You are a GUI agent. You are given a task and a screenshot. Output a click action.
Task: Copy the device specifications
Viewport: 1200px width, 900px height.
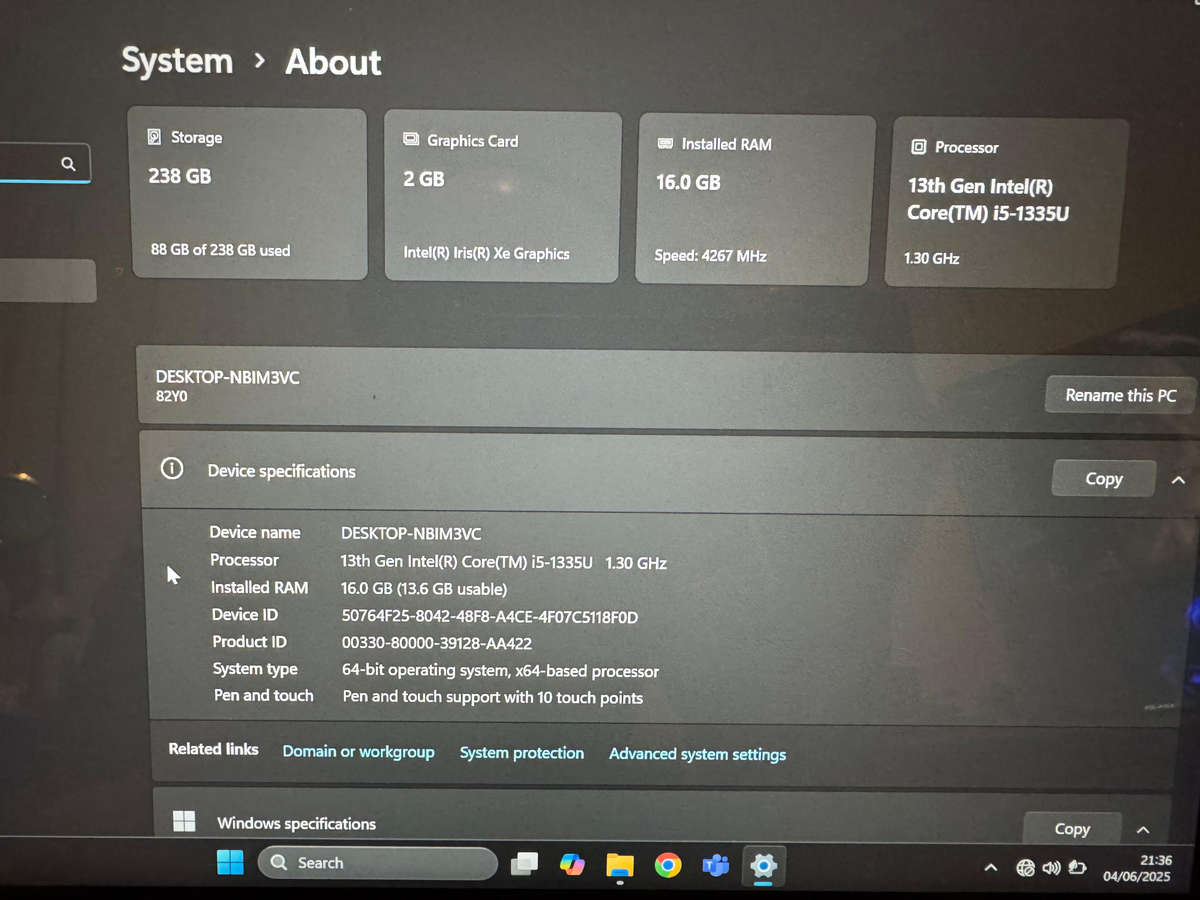[x=1102, y=478]
